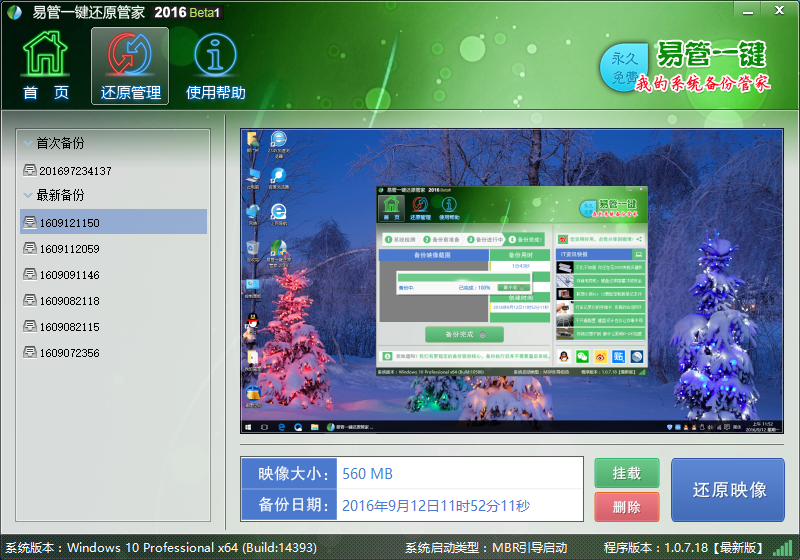800x560 pixels.
Task: Select backup entry 1609091146
Action: [113, 274]
